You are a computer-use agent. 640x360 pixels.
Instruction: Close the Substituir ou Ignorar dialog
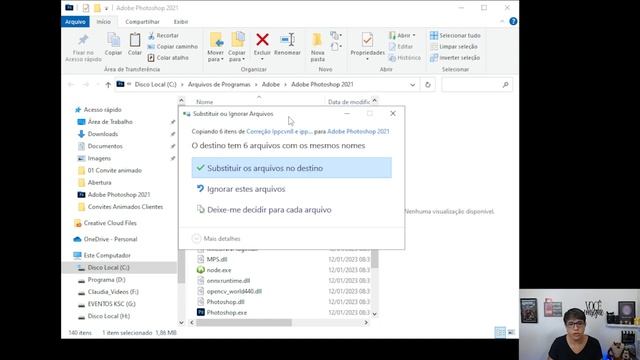pos(393,113)
